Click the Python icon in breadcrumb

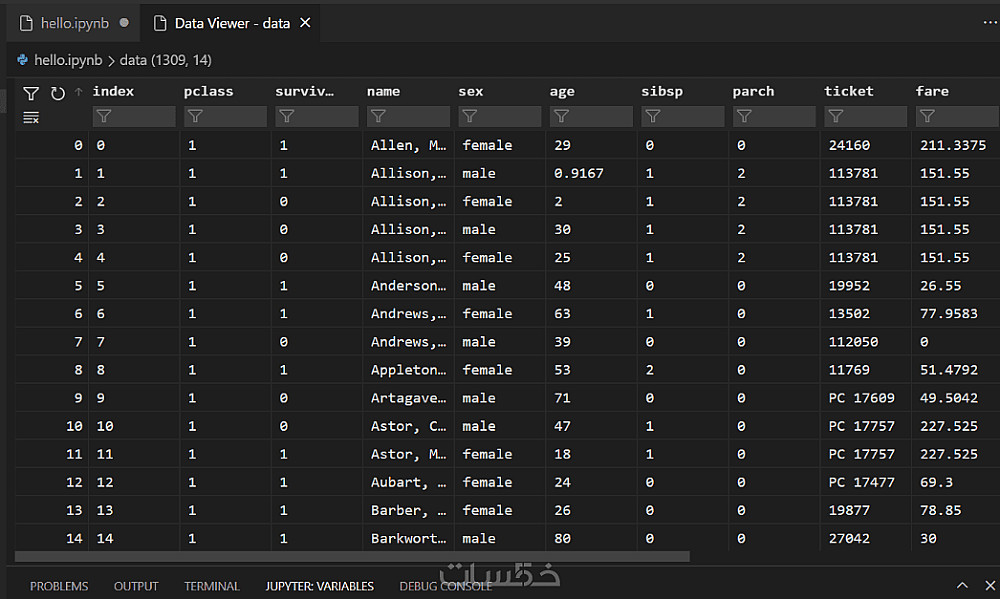tap(22, 60)
